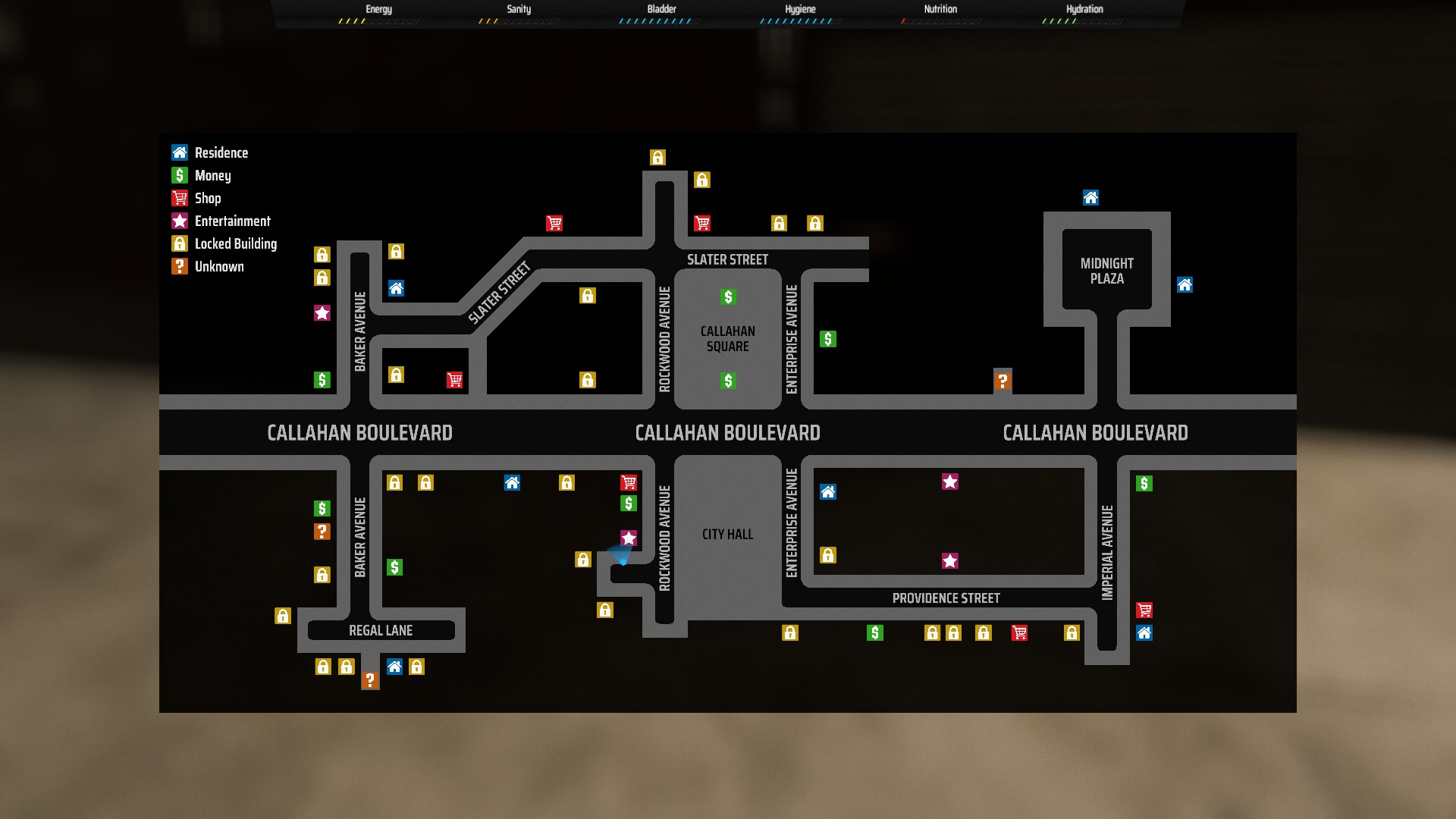Select the Money icon inside Callahan Square top
The image size is (1456, 819).
[728, 297]
